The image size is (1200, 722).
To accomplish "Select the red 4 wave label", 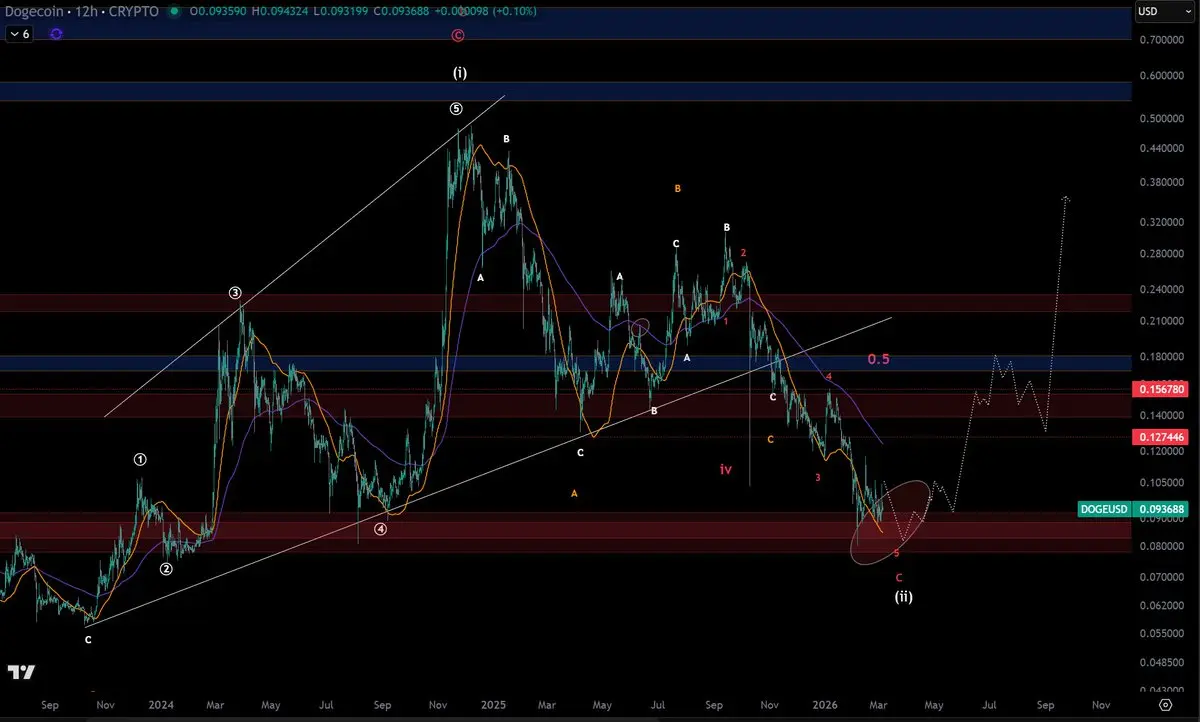I will (x=829, y=376).
